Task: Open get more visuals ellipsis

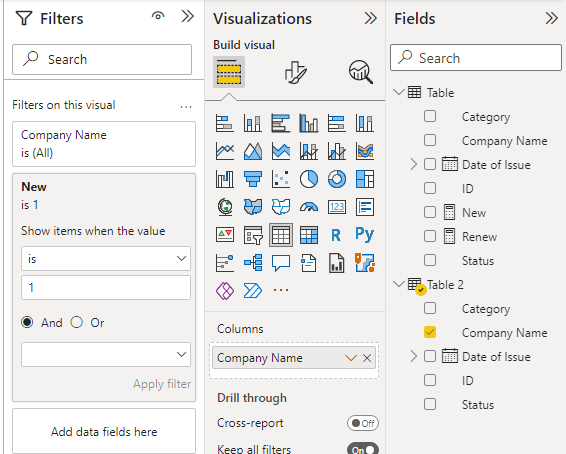Action: coord(281,290)
